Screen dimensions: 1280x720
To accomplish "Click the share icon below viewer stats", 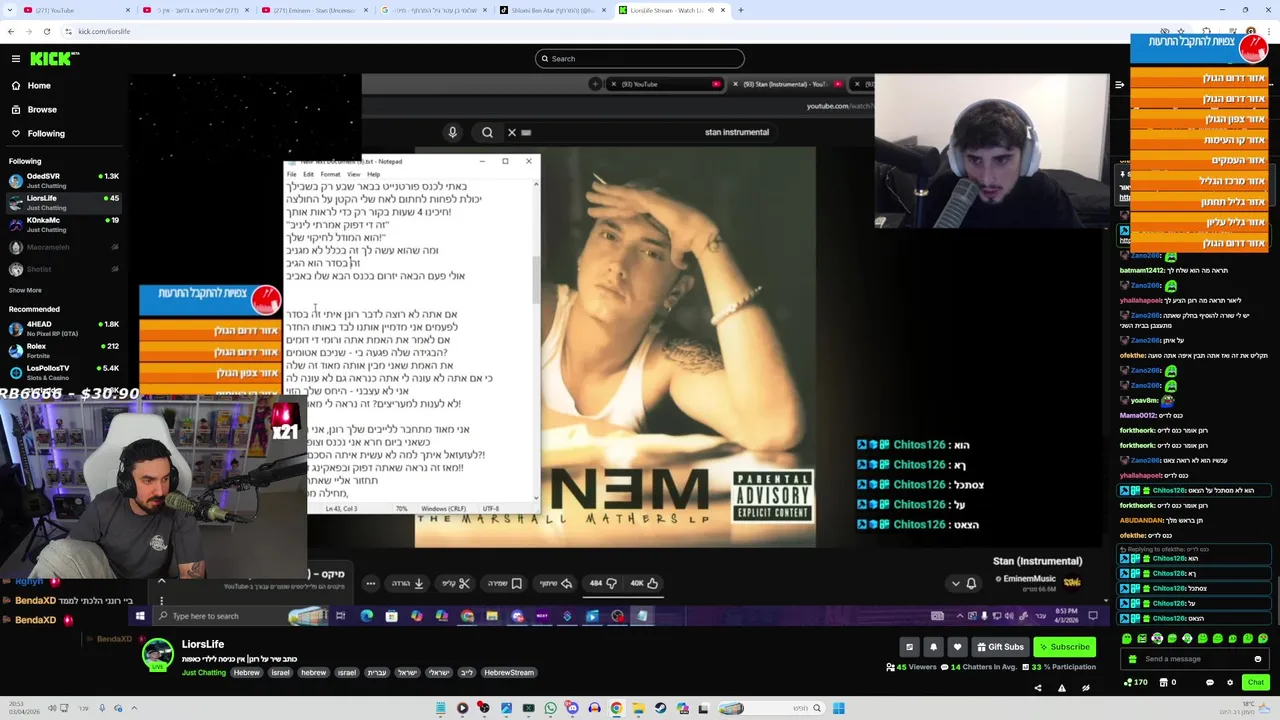I will coord(1037,688).
